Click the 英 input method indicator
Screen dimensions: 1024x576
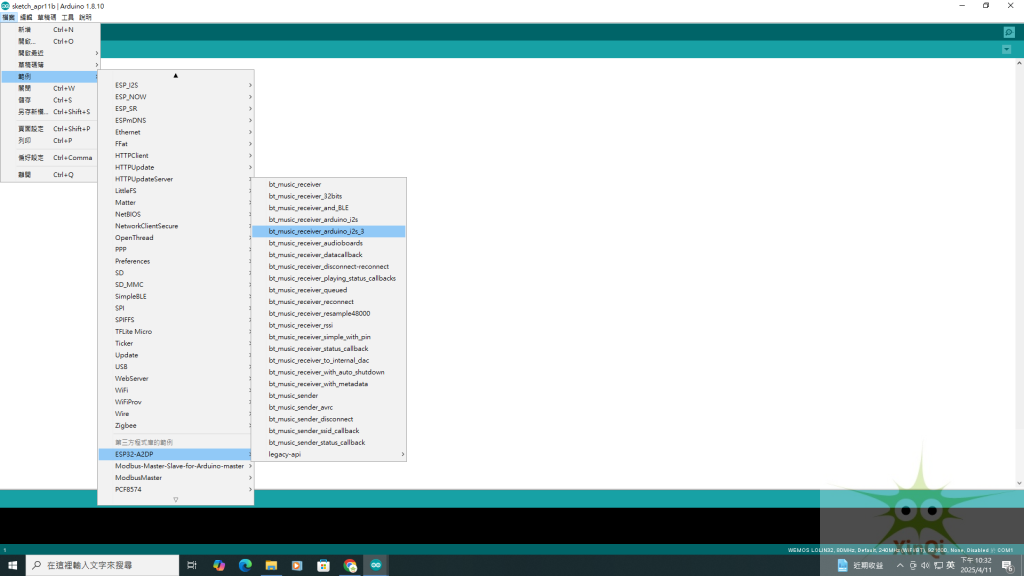pyautogui.click(x=951, y=565)
